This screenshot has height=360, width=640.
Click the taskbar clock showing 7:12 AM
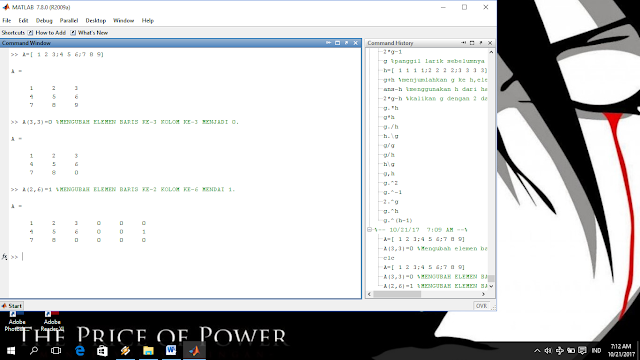pos(622,351)
